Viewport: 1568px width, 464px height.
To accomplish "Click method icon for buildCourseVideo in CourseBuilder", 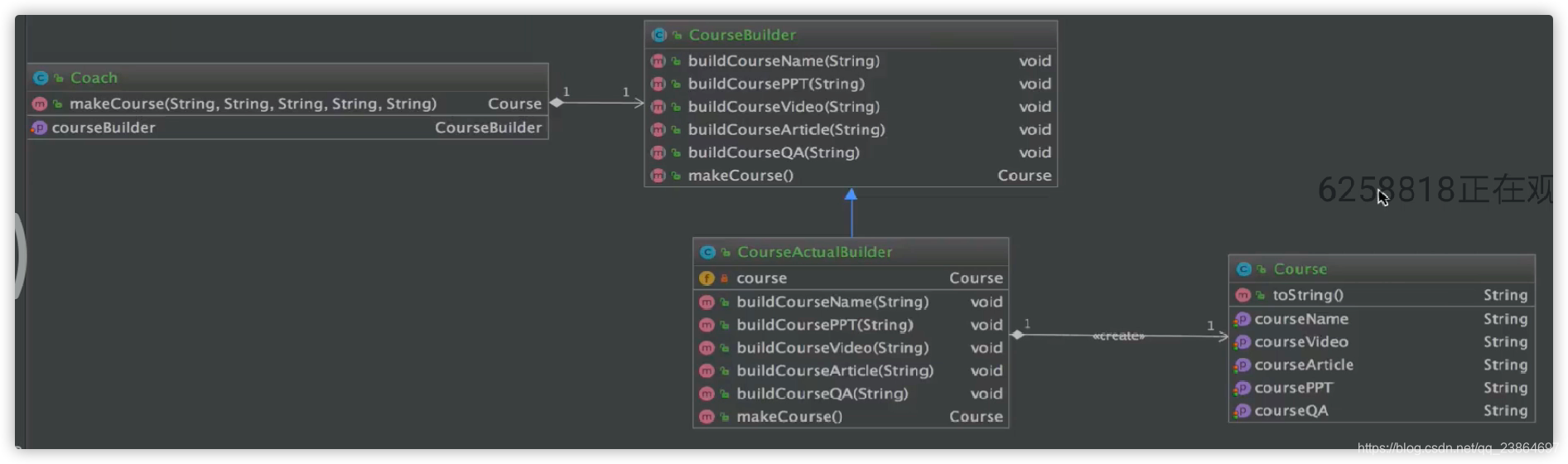I will click(659, 107).
